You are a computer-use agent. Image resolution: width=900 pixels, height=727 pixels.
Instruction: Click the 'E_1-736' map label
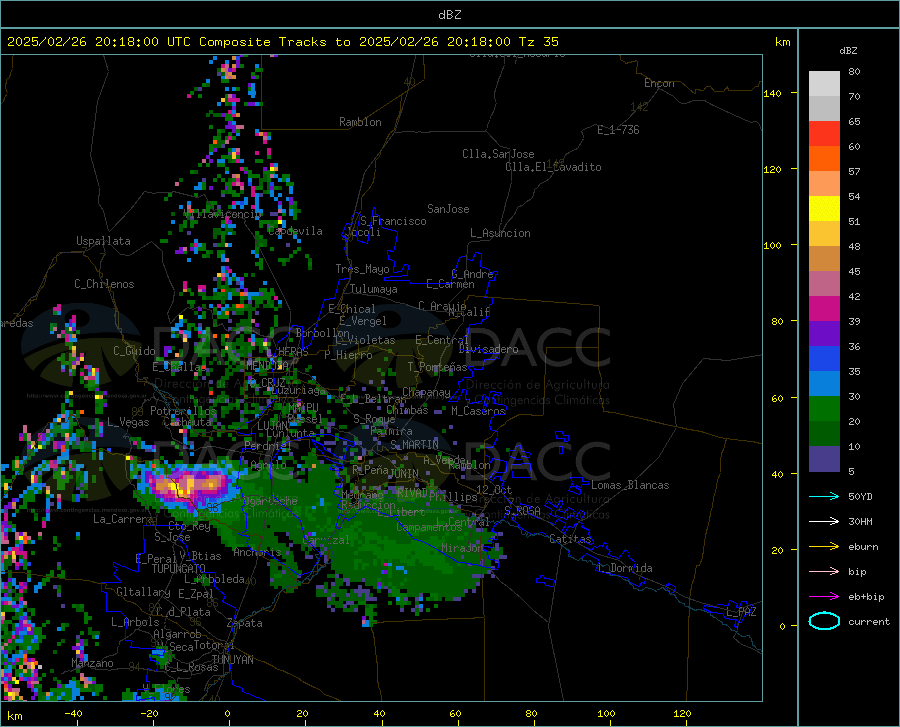click(x=618, y=130)
